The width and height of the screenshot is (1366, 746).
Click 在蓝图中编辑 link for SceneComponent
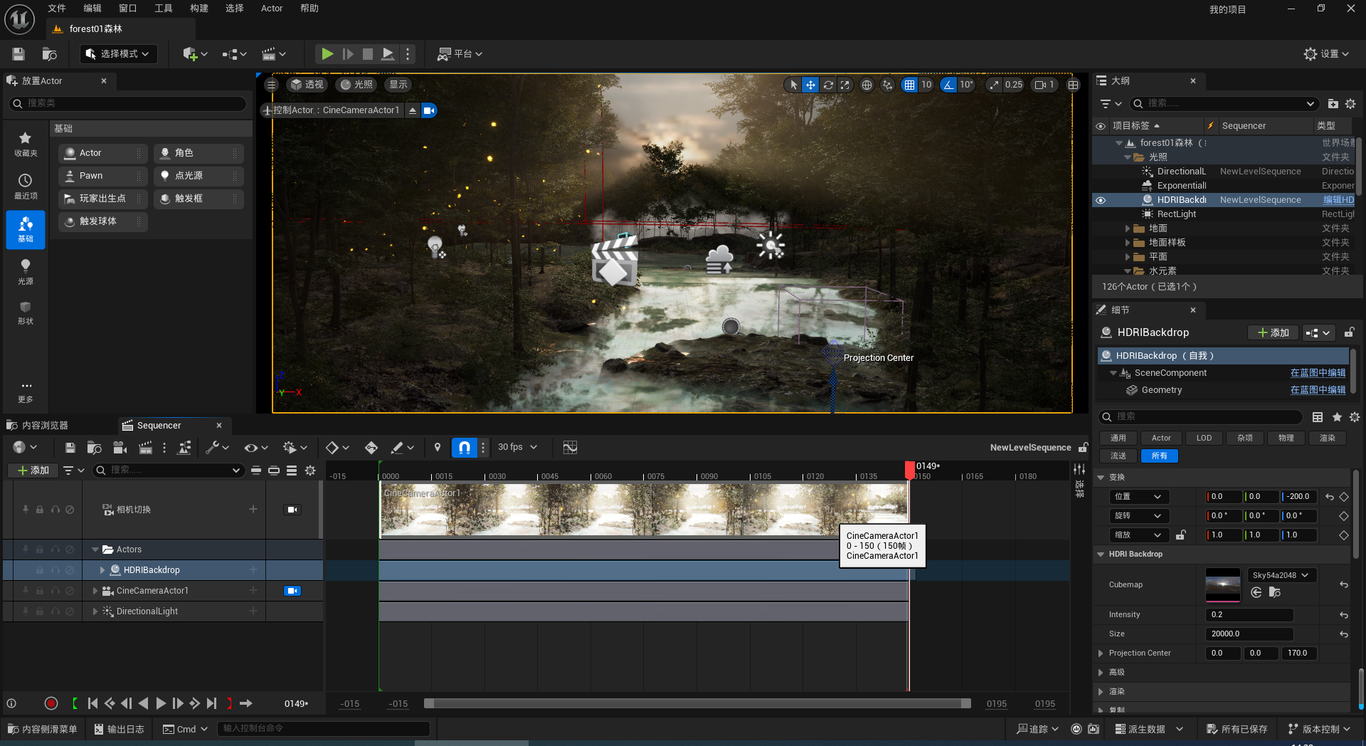[1318, 373]
